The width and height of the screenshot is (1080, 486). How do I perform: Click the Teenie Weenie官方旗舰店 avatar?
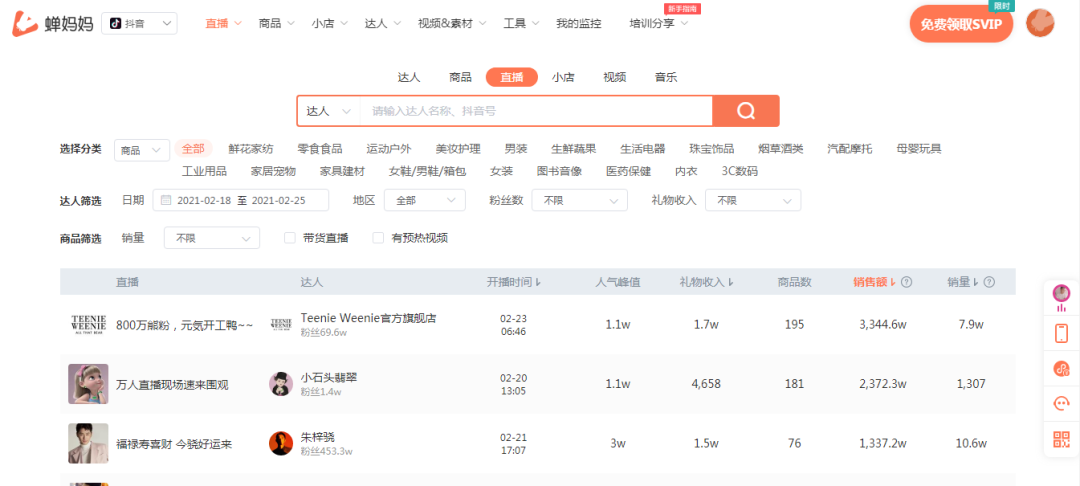pyautogui.click(x=281, y=324)
